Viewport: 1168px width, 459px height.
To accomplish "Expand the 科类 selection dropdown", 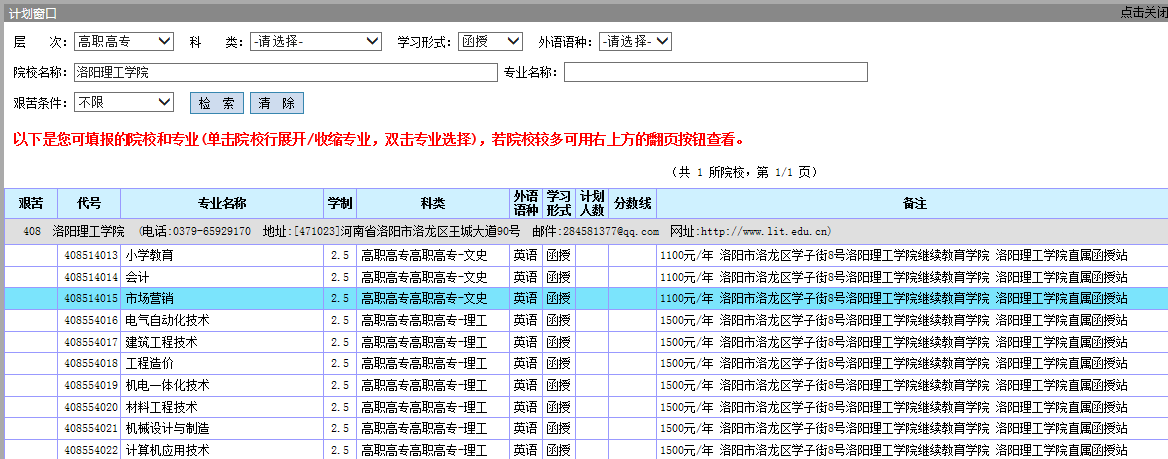I will point(315,41).
